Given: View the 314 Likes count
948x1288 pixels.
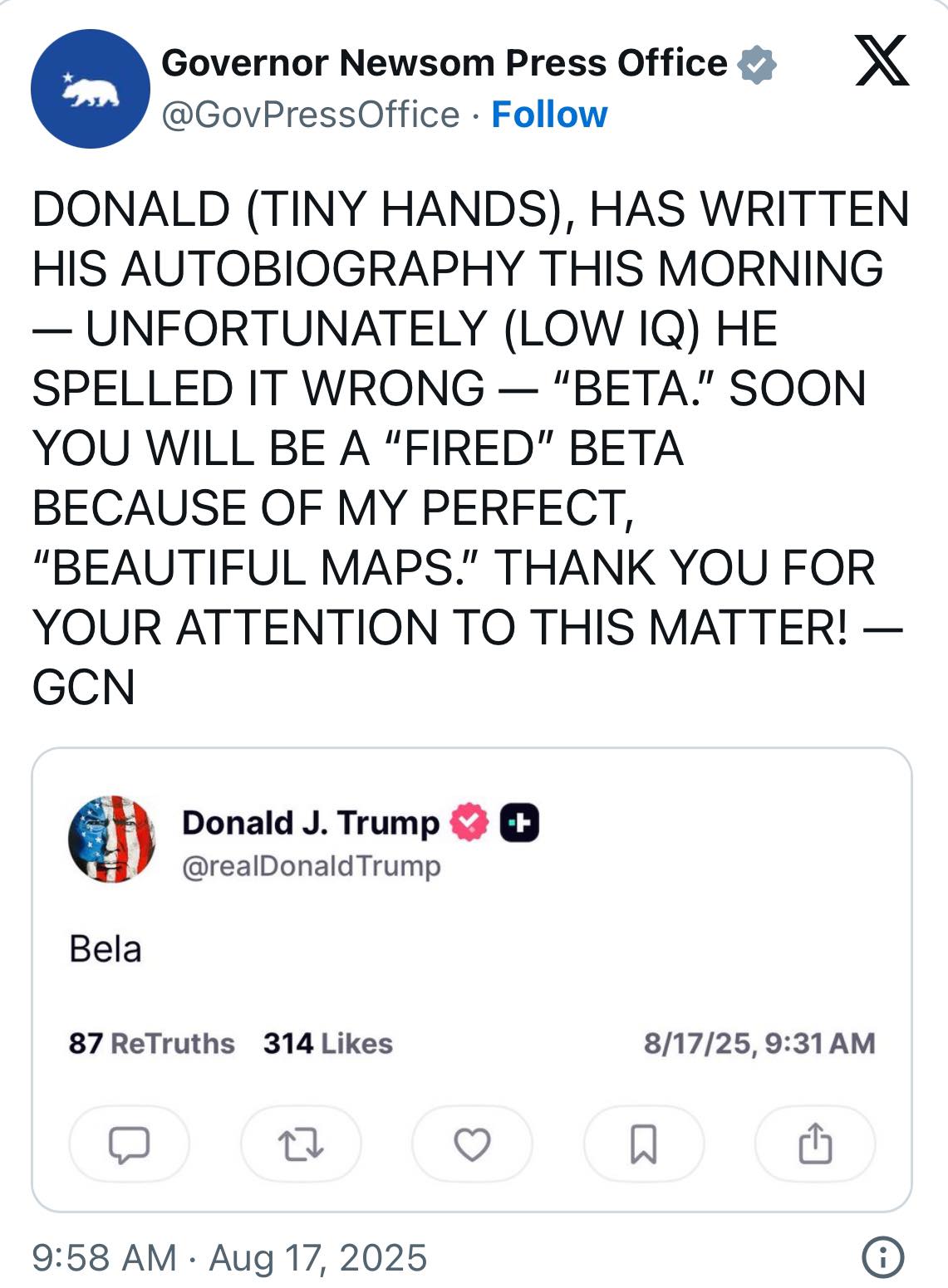Looking at the screenshot, I should [x=327, y=1043].
